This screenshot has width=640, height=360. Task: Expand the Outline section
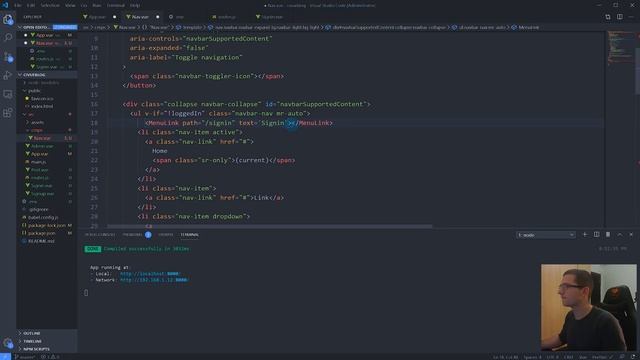tap(47, 333)
